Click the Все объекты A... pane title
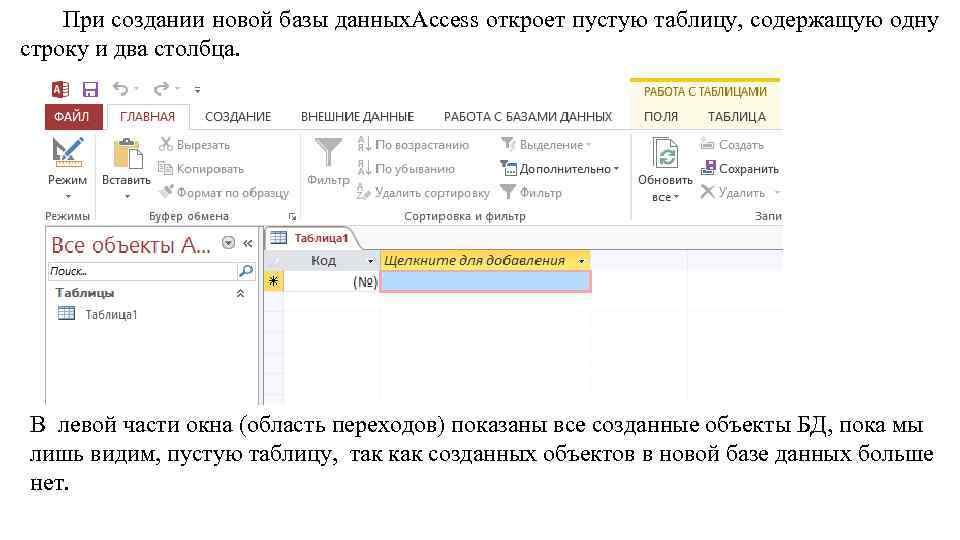The image size is (960, 540). (x=131, y=245)
